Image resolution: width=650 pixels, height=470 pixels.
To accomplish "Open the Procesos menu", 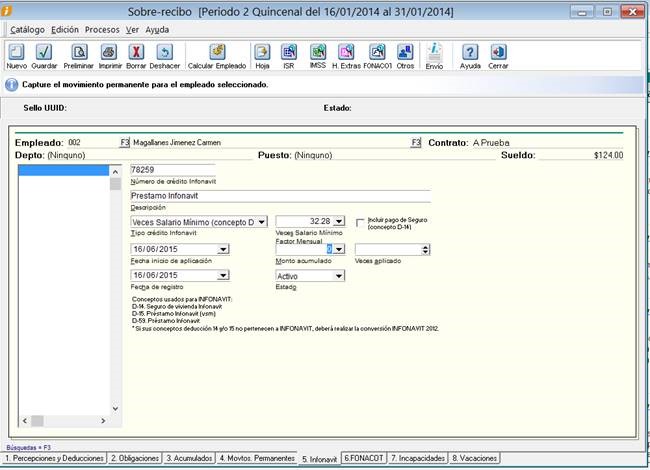I will pos(102,30).
